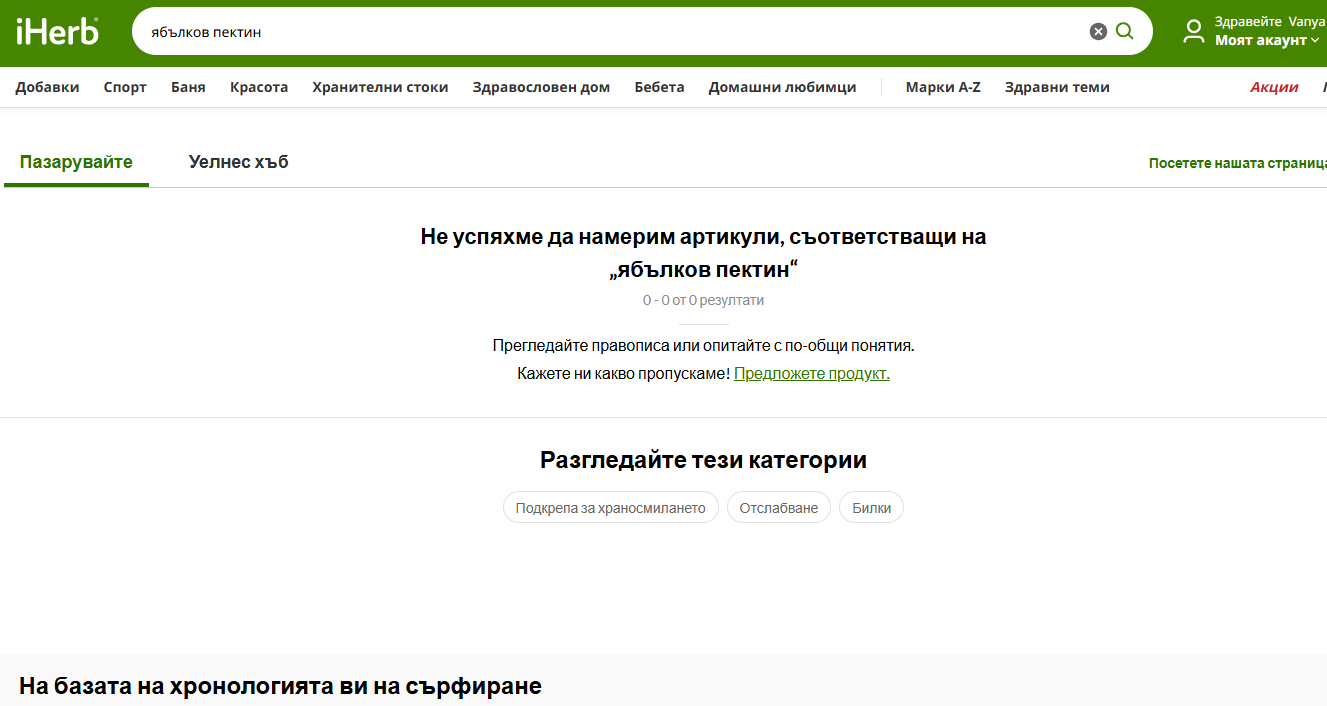Screen dimensions: 1327x706
Task: Switch to the Уелнес хъб tab
Action: (238, 162)
